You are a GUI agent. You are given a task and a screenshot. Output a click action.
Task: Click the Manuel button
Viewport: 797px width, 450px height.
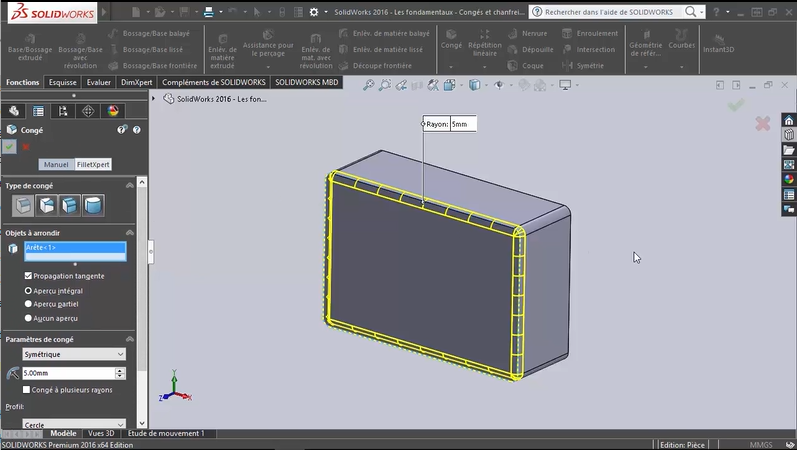pos(56,164)
